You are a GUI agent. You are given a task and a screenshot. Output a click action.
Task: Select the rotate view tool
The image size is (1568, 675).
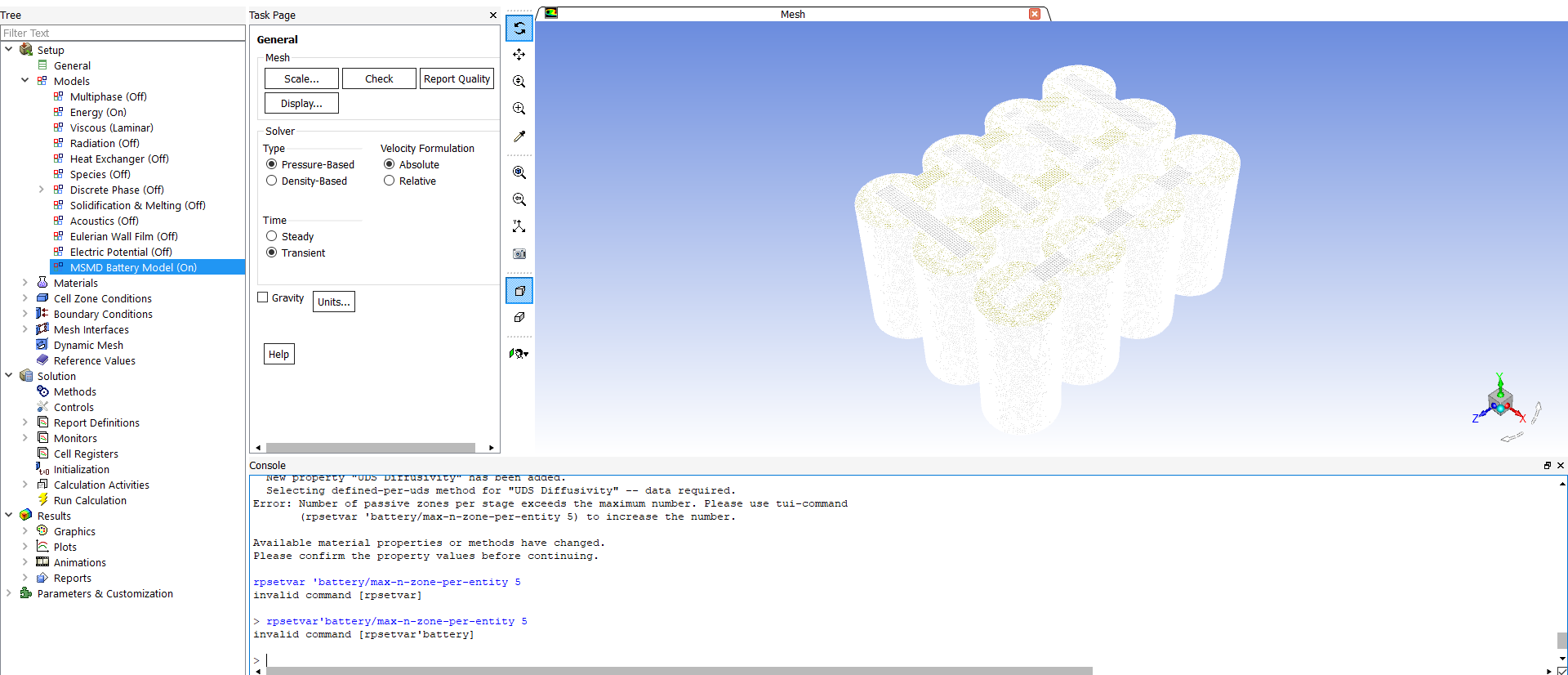[519, 29]
